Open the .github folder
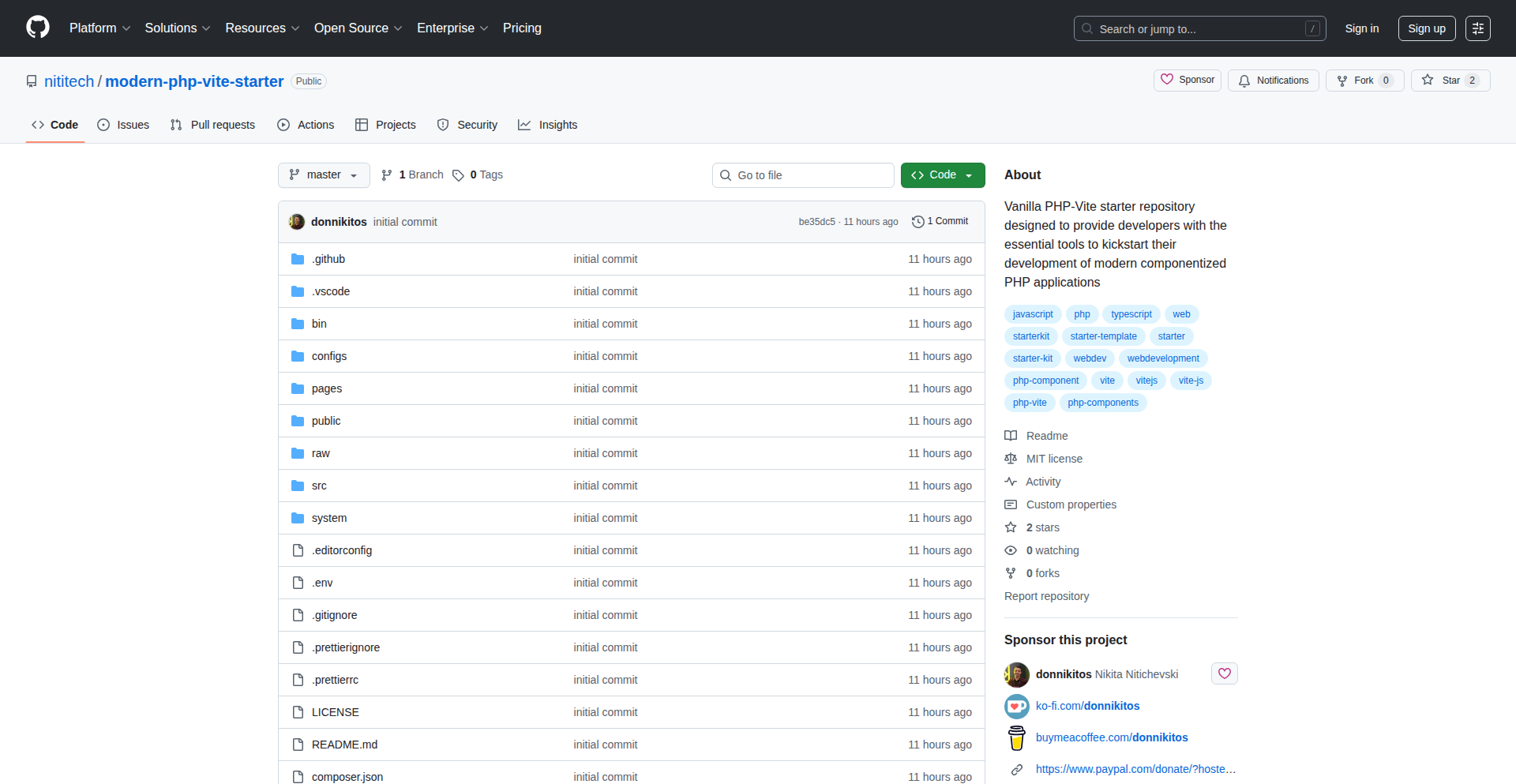 pyautogui.click(x=328, y=259)
